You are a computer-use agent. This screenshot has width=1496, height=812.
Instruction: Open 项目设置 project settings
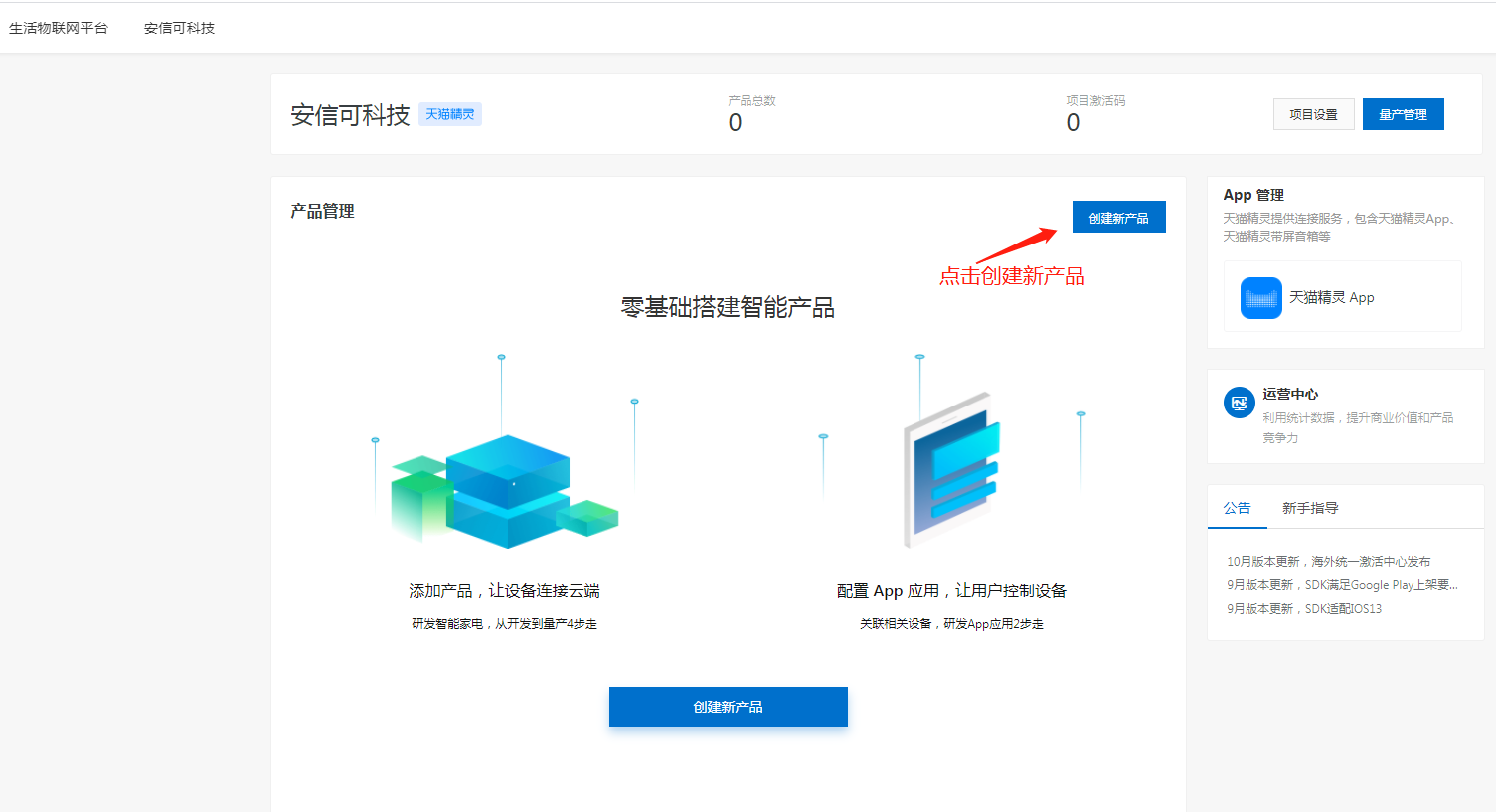coord(1313,114)
